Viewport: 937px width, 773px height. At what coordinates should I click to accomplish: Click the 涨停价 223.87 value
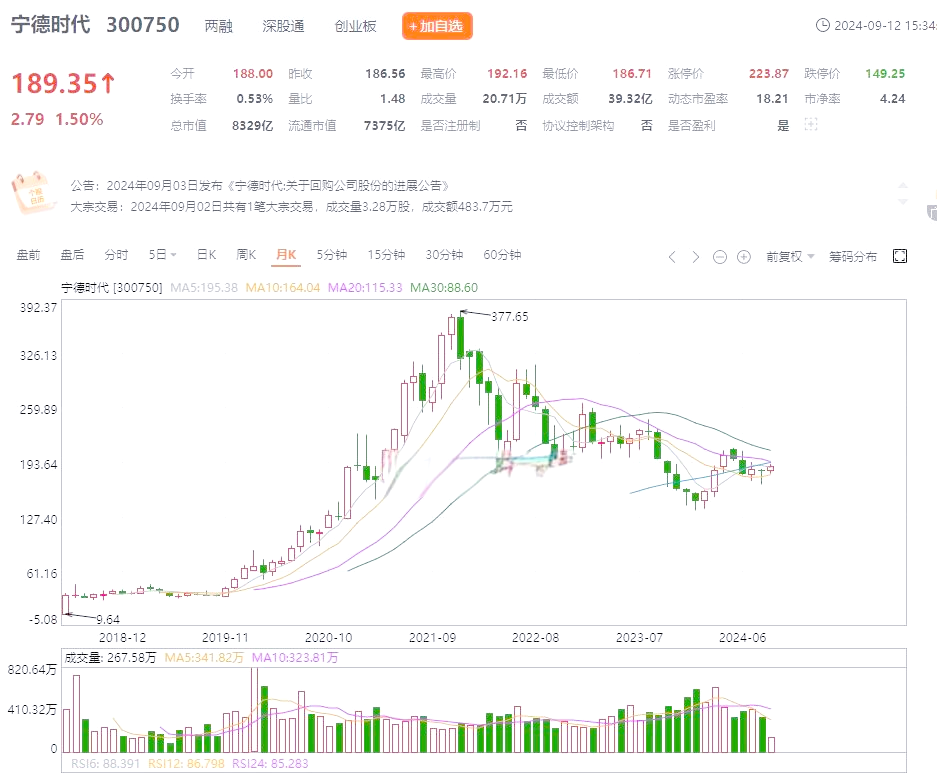click(768, 73)
